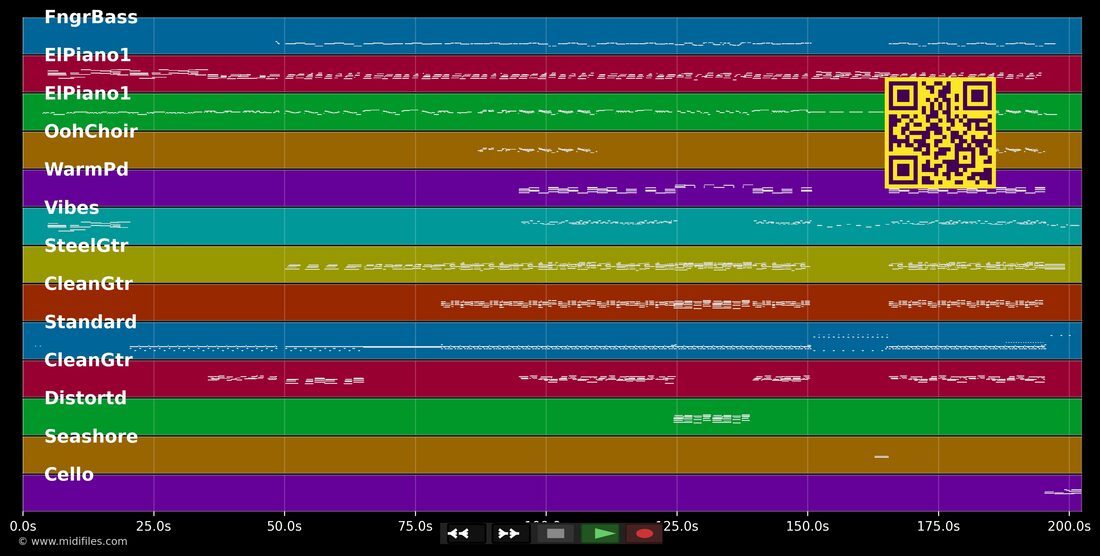Jump to the 200.0s time marker
The height and width of the screenshot is (556, 1100).
(1069, 526)
